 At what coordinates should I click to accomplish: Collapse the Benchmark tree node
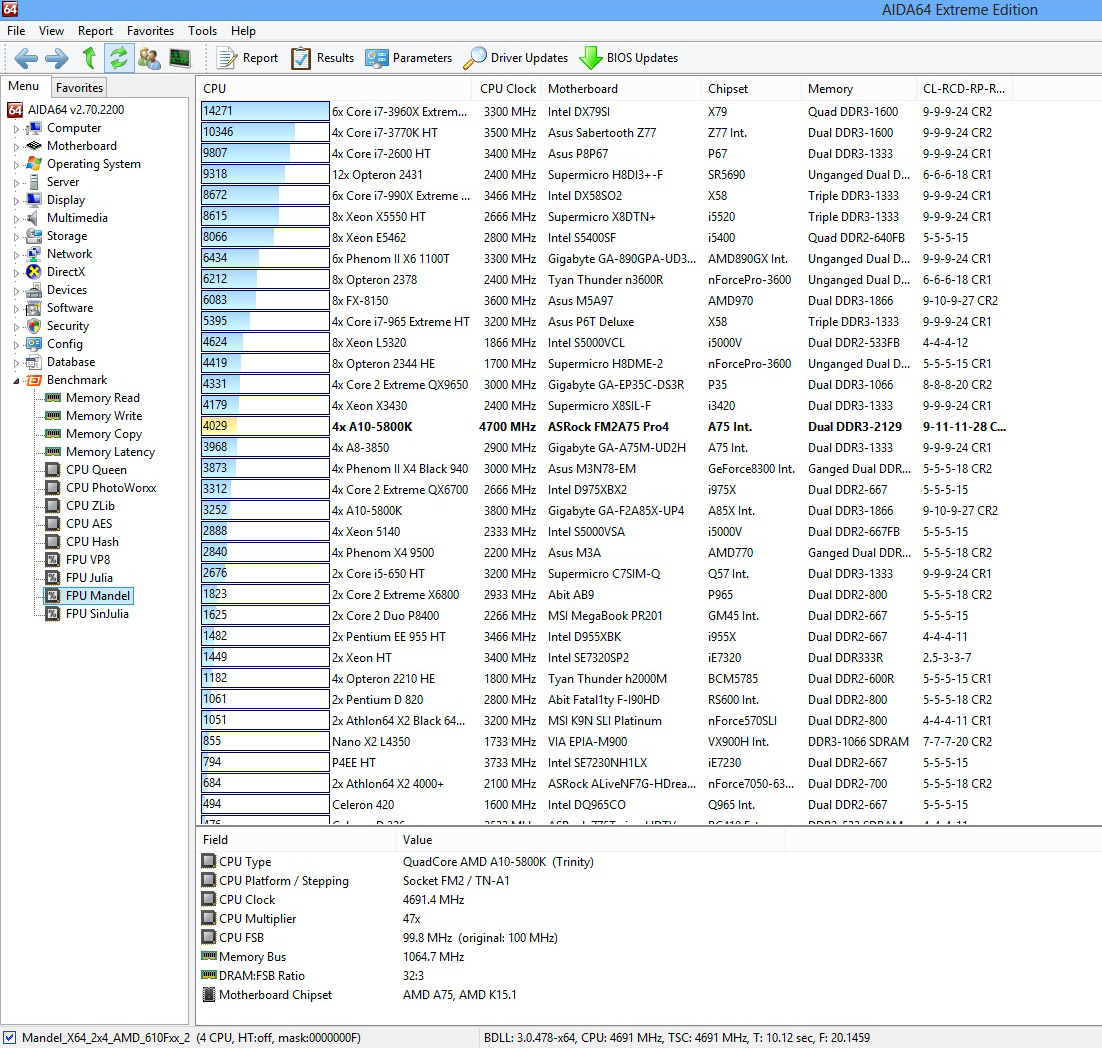click(16, 381)
